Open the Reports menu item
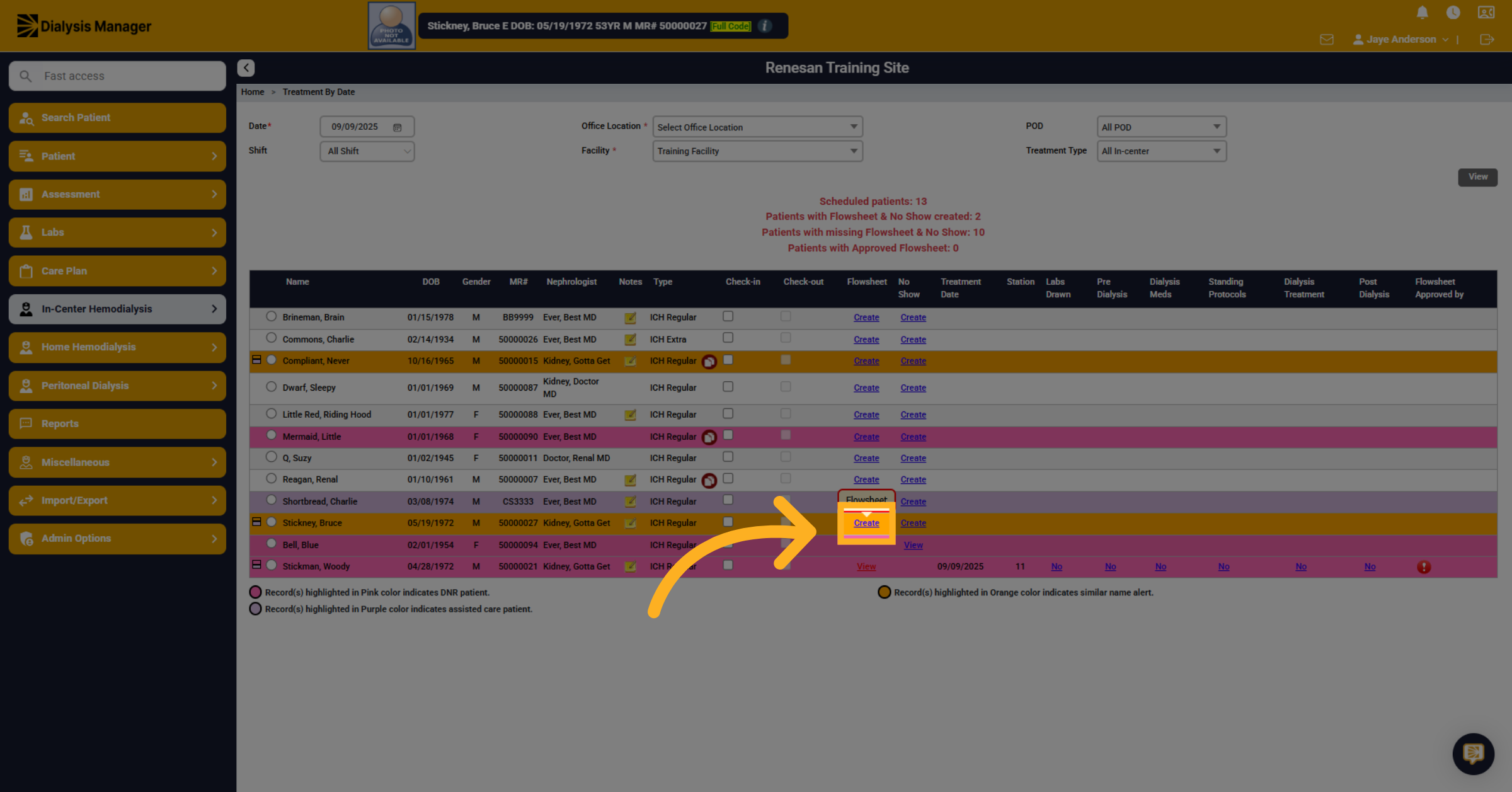1512x792 pixels. (x=117, y=424)
